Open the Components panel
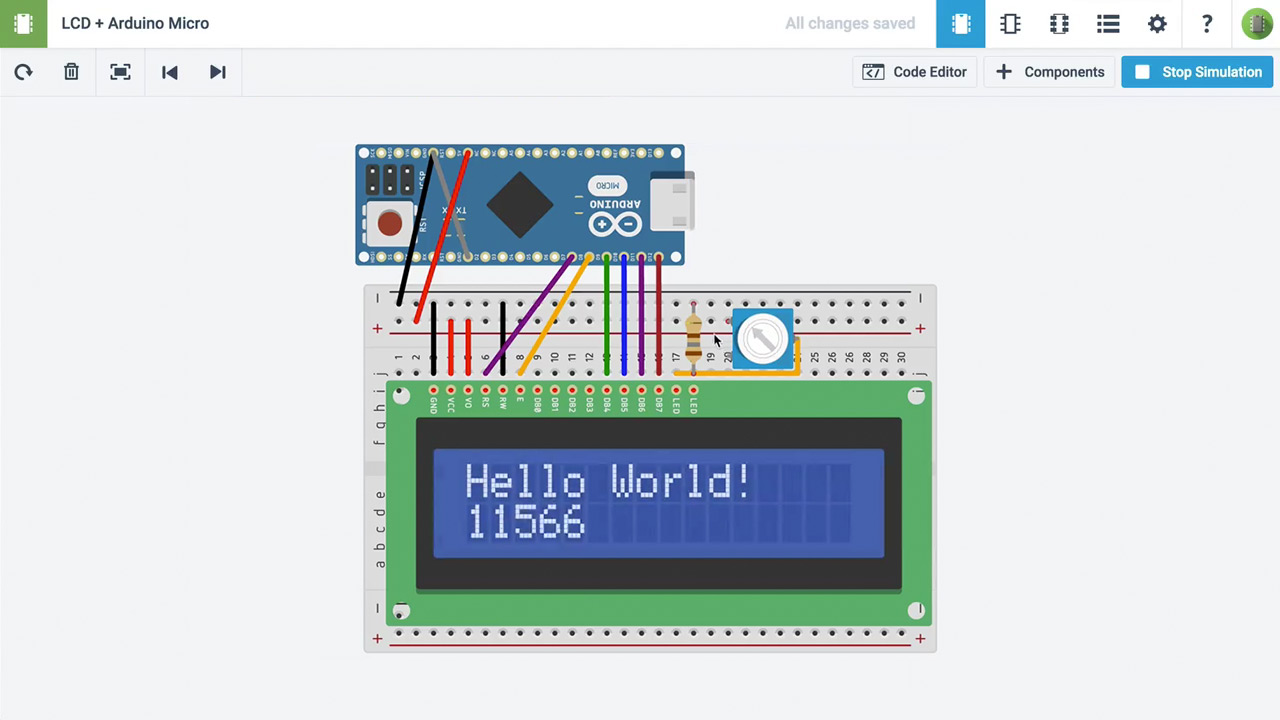Viewport: 1280px width, 720px height. (x=1050, y=72)
